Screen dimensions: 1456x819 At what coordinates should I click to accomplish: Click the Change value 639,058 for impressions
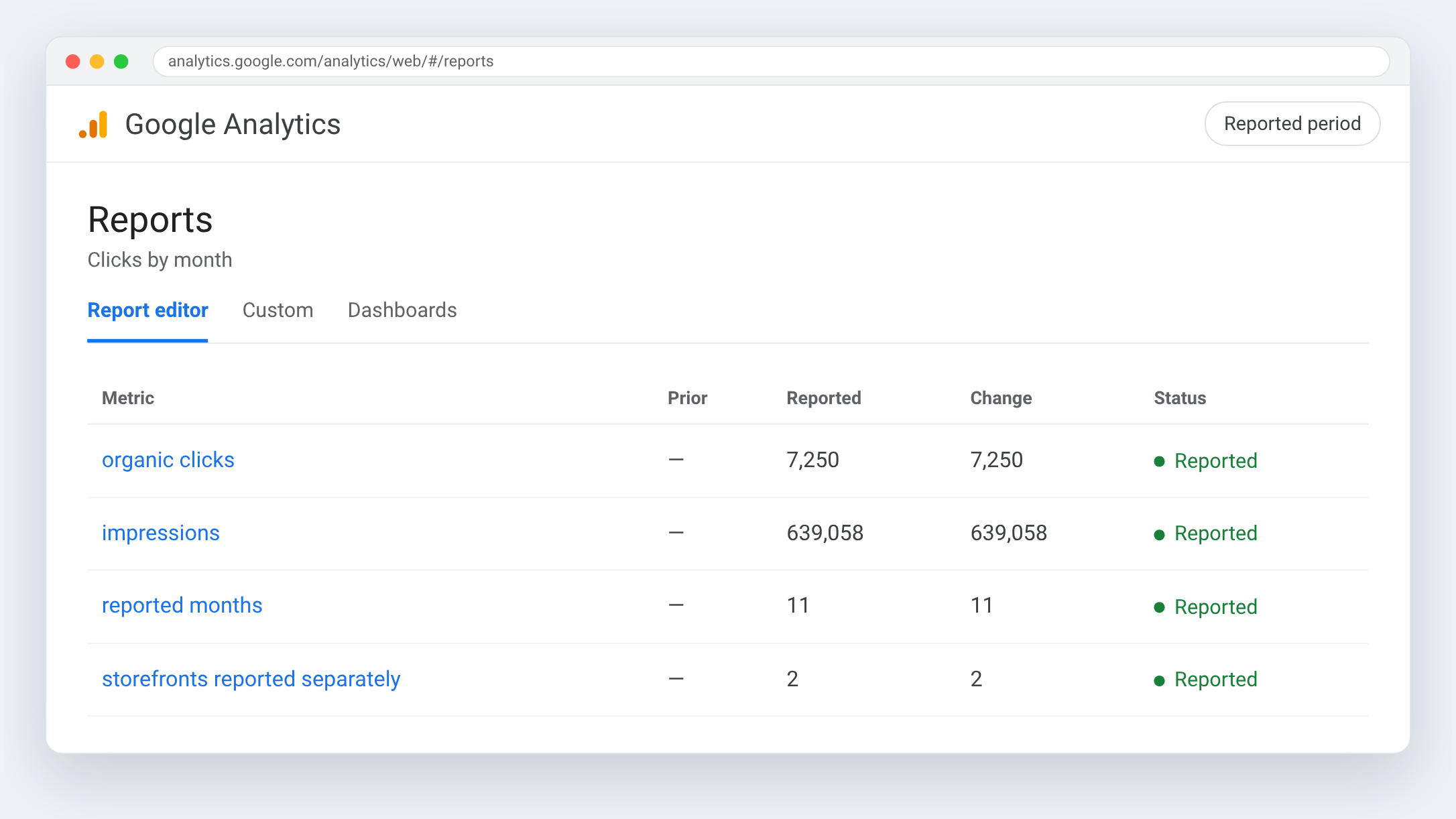coord(1008,533)
